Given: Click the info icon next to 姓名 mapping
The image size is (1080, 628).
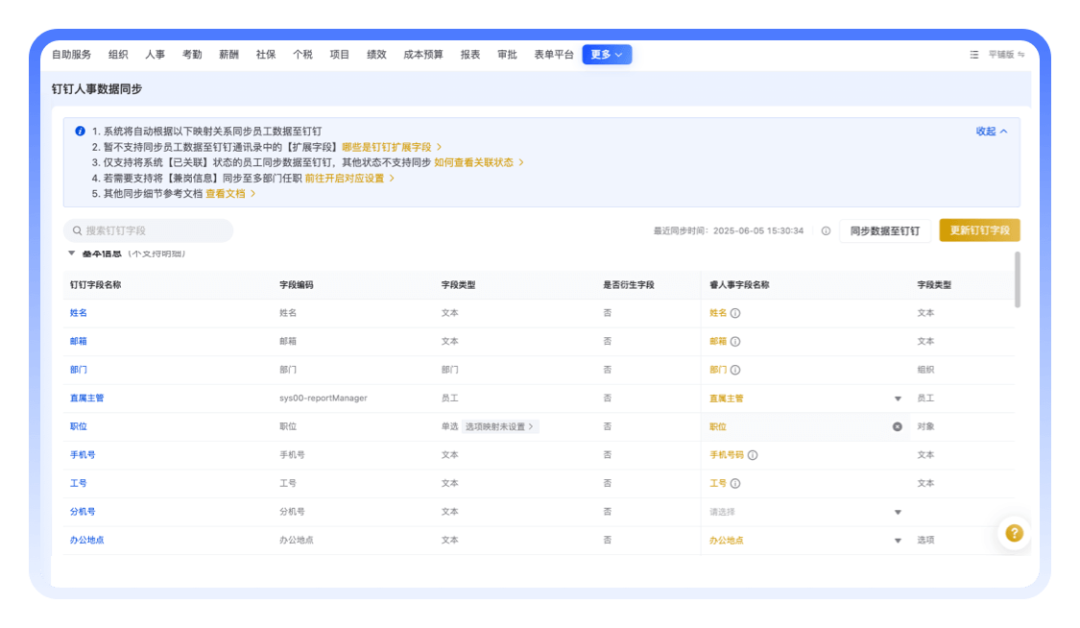Looking at the screenshot, I should coord(735,313).
